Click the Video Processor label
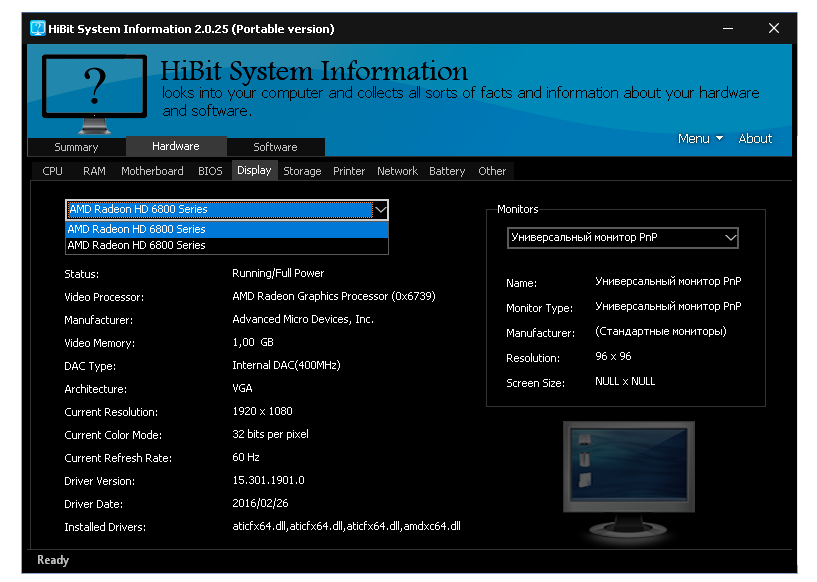This screenshot has width=817, height=582. [104, 297]
